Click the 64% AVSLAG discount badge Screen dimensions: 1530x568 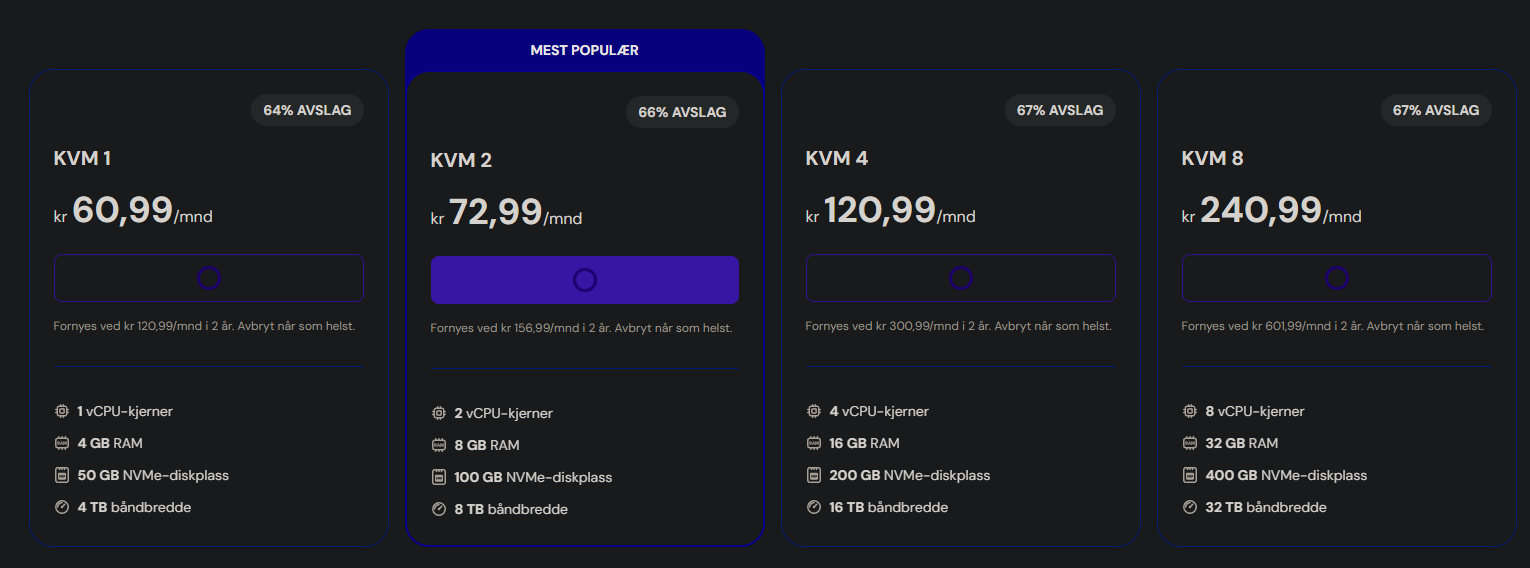pyautogui.click(x=307, y=110)
